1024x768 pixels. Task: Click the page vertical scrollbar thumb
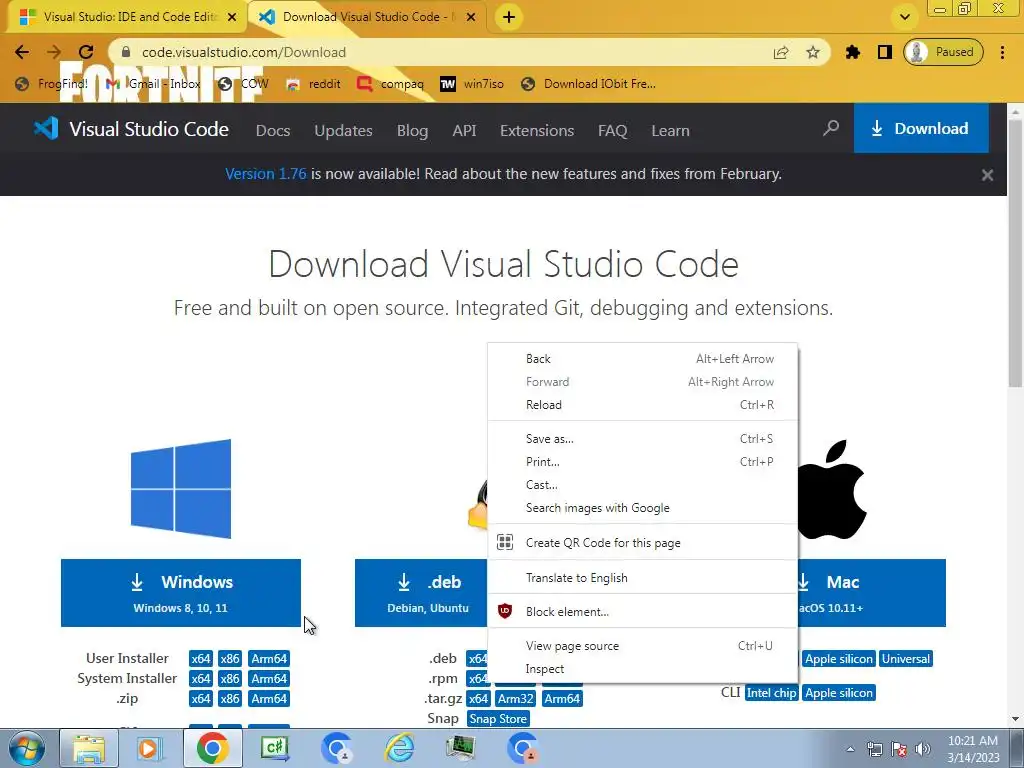click(x=1015, y=251)
